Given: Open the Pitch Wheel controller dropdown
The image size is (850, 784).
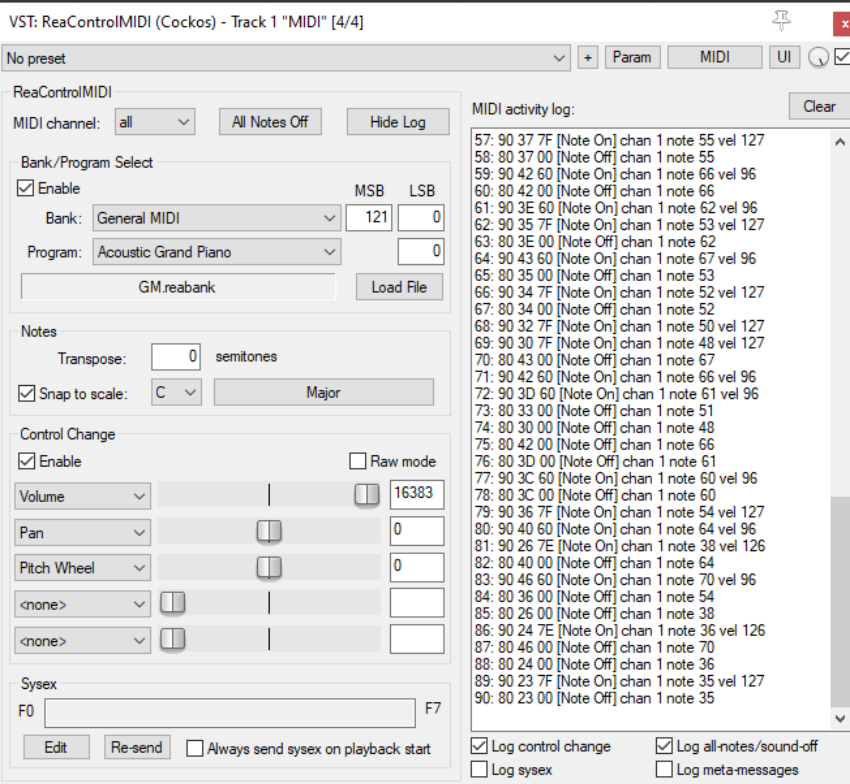Looking at the screenshot, I should (x=82, y=568).
